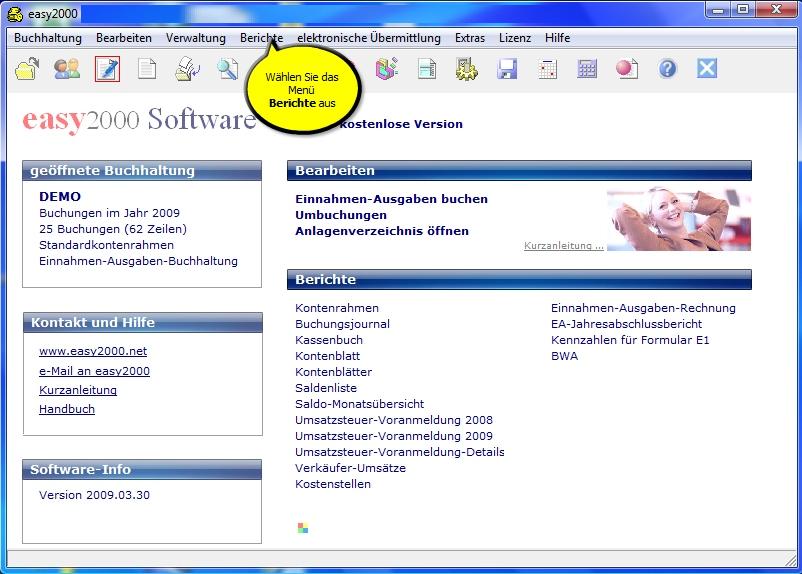Click e-Mail an easy2000 link

(94, 371)
